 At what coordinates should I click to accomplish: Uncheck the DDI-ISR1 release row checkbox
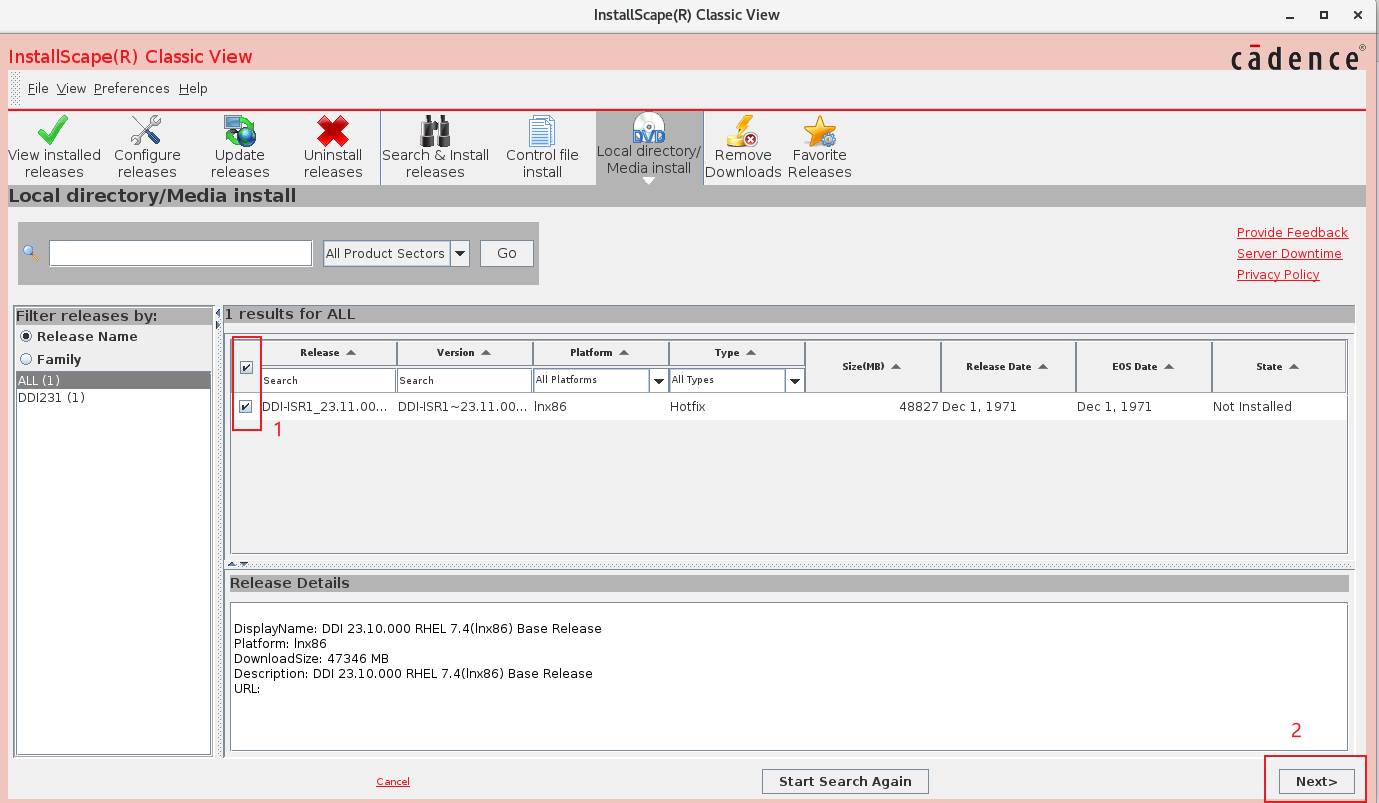click(x=246, y=407)
